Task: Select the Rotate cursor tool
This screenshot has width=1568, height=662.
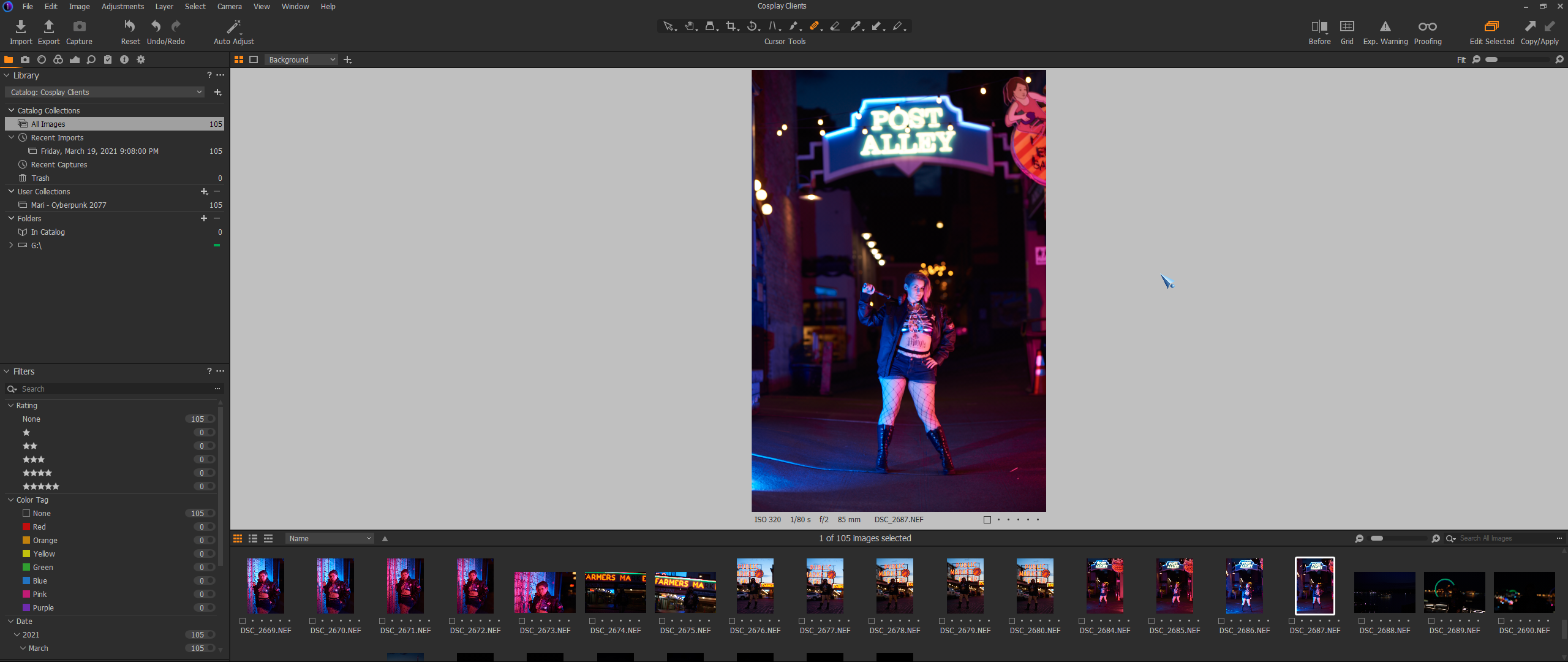Action: coord(753,26)
